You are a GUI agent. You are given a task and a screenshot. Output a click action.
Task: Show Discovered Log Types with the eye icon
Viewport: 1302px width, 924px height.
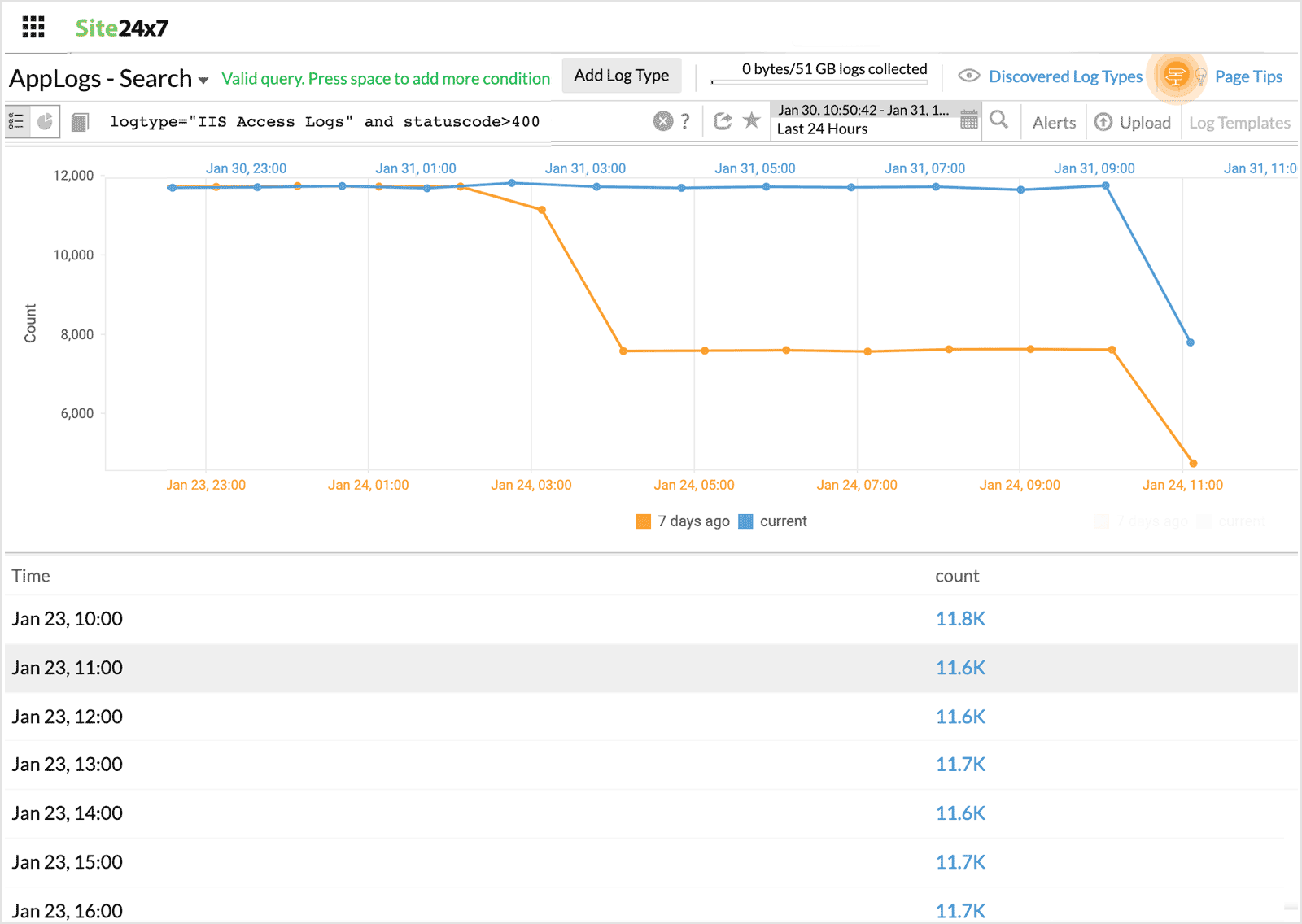(x=970, y=75)
